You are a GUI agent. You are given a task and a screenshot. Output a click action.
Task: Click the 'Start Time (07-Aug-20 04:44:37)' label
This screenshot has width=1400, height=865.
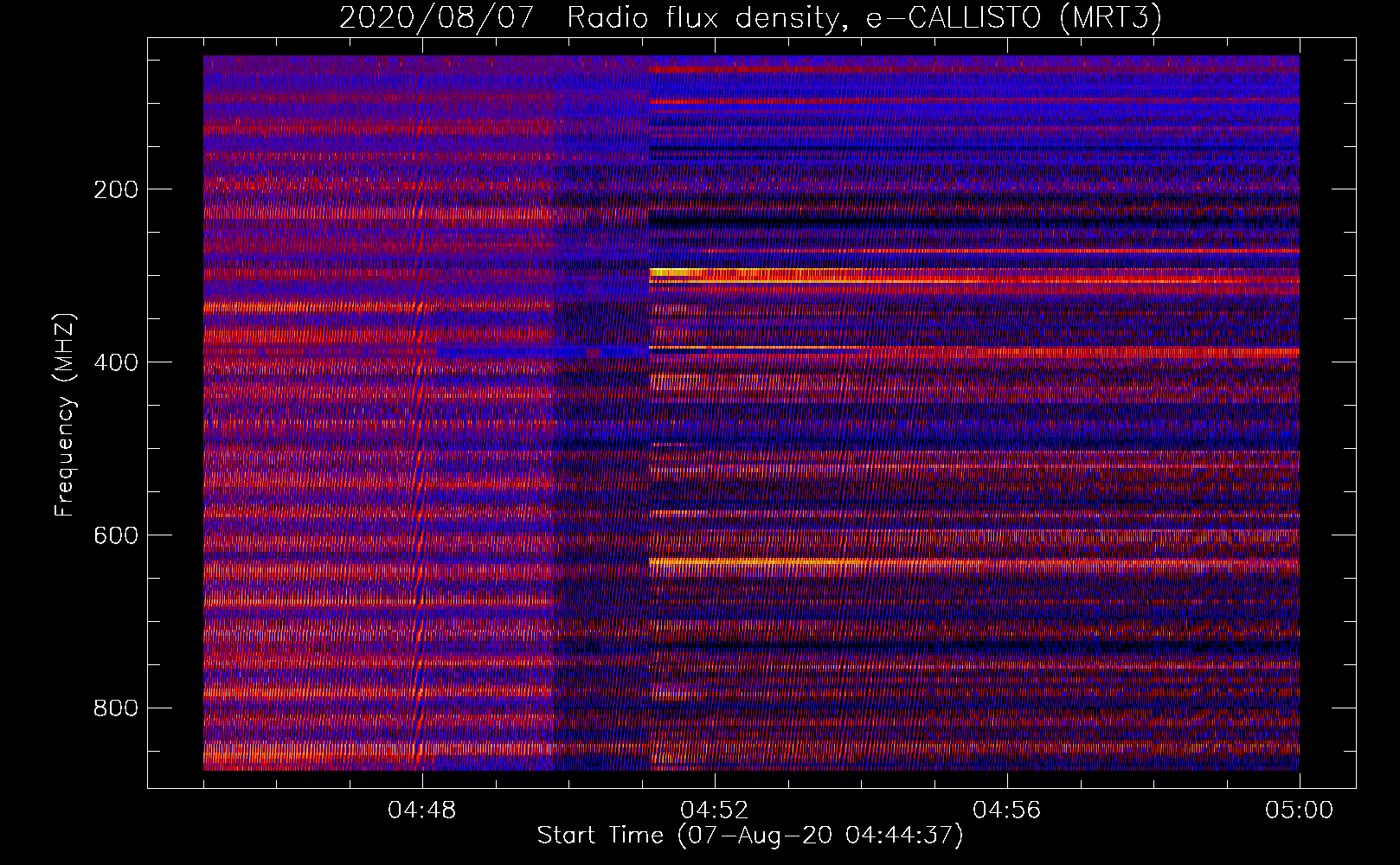tap(750, 836)
